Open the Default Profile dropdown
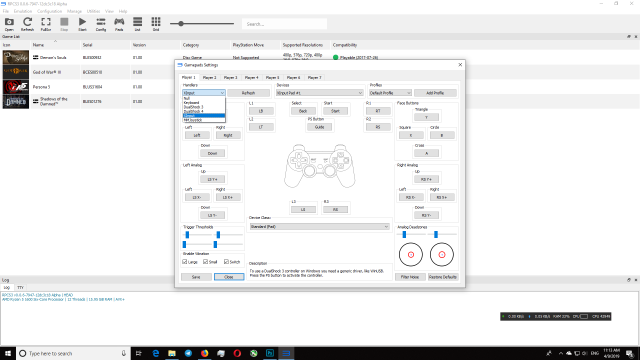This screenshot has height=360, width=640. [390, 93]
